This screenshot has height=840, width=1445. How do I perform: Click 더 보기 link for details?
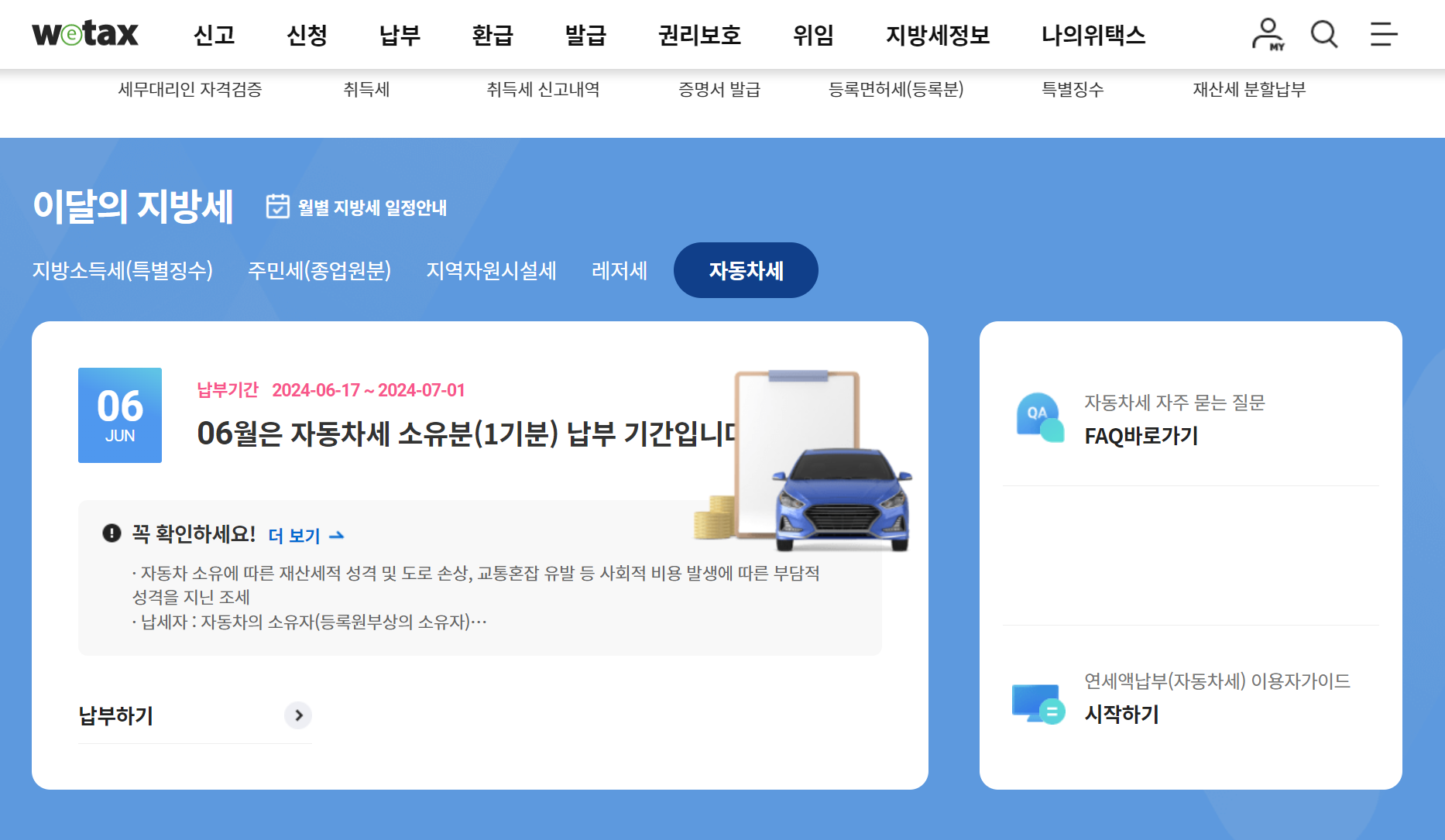306,535
